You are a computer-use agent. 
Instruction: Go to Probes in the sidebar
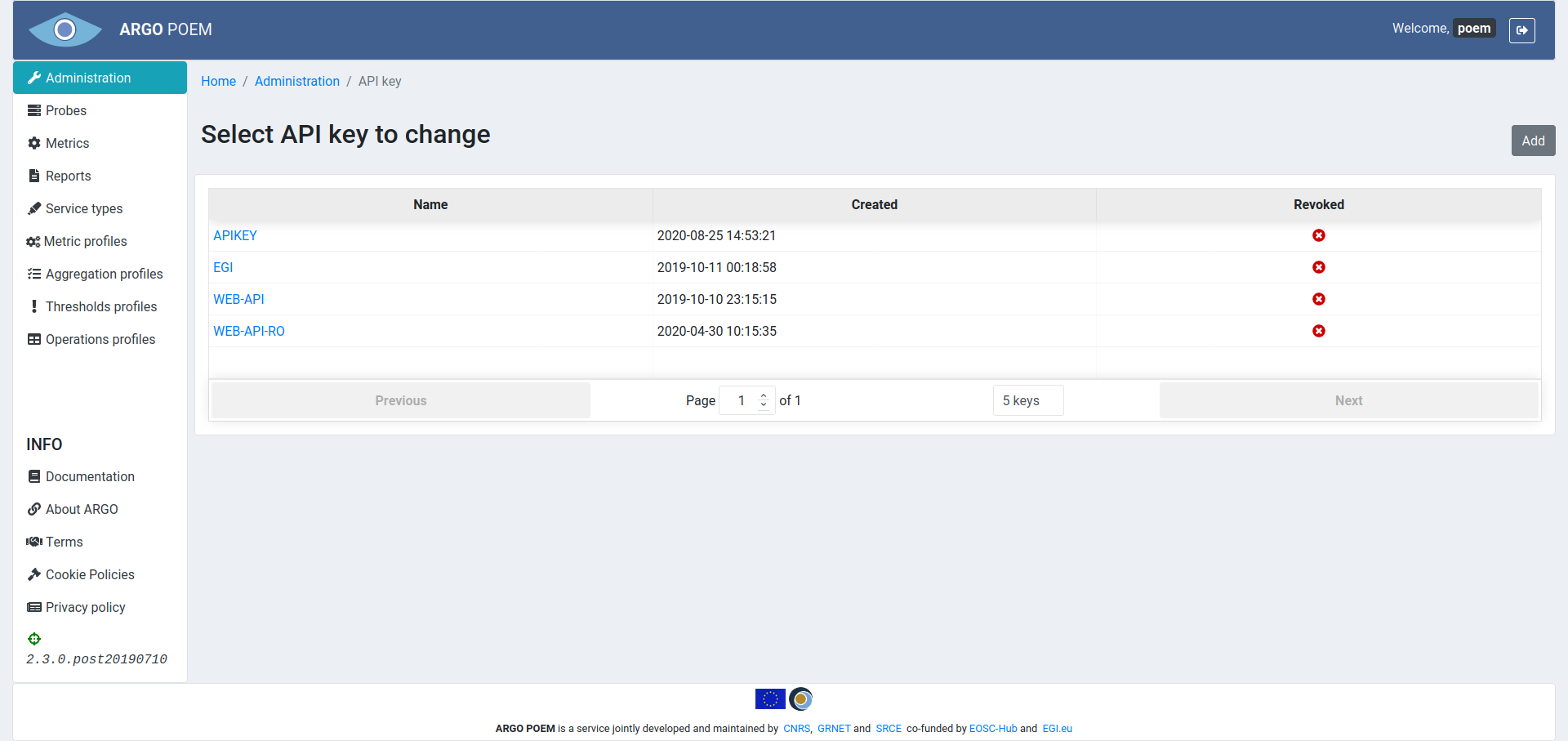tap(65, 110)
